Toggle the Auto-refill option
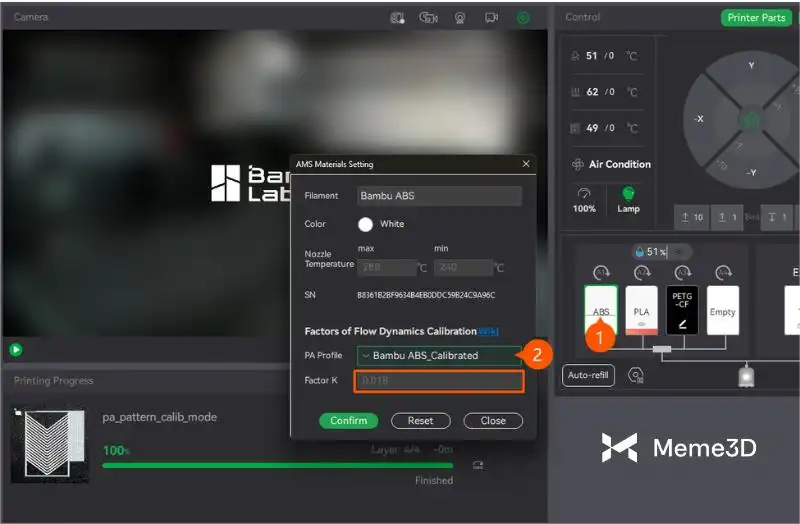The image size is (800, 524). 588,375
